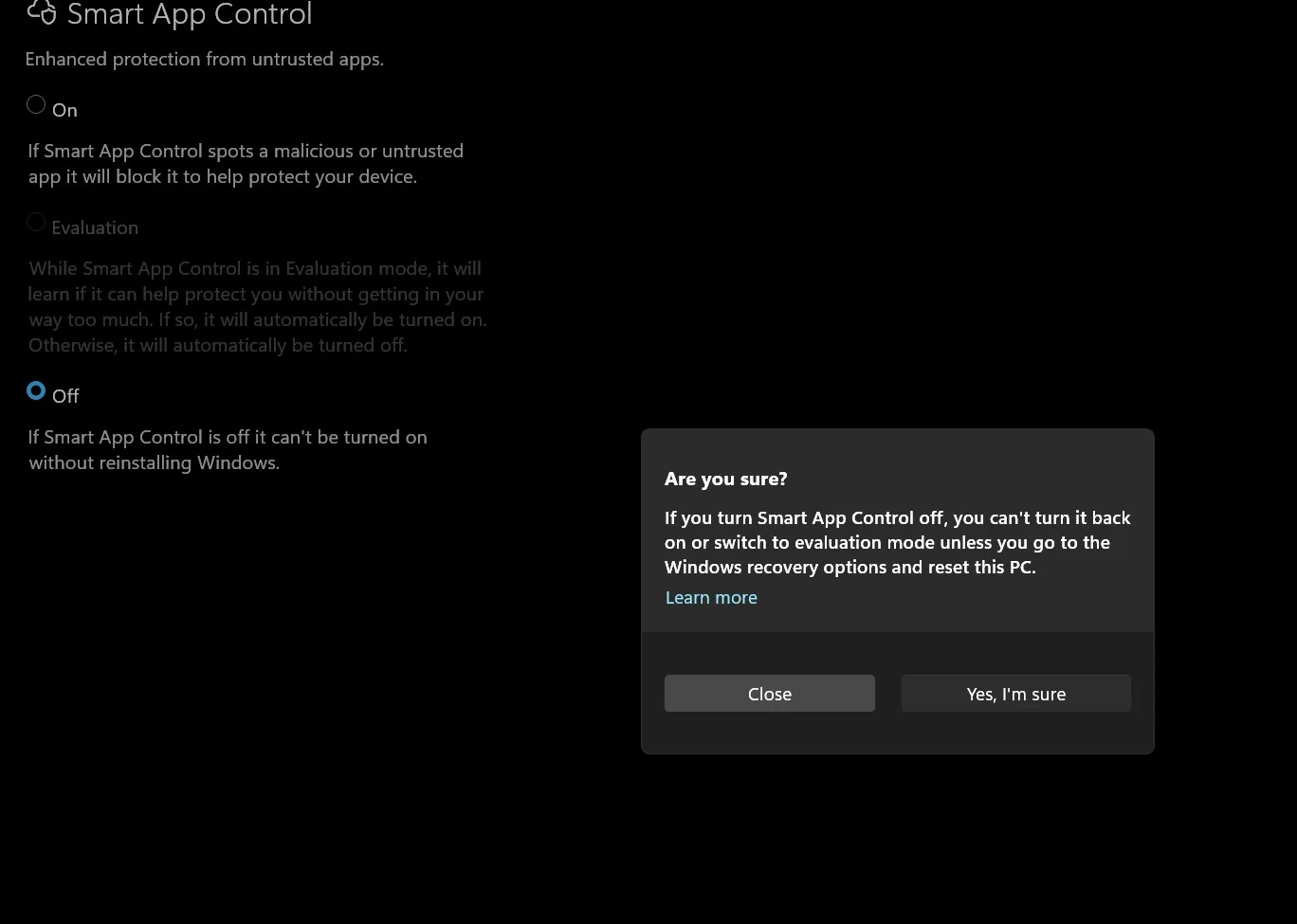Click dialog text 'Windows recovery options and reset this PC.'
The width and height of the screenshot is (1297, 924).
click(x=850, y=567)
